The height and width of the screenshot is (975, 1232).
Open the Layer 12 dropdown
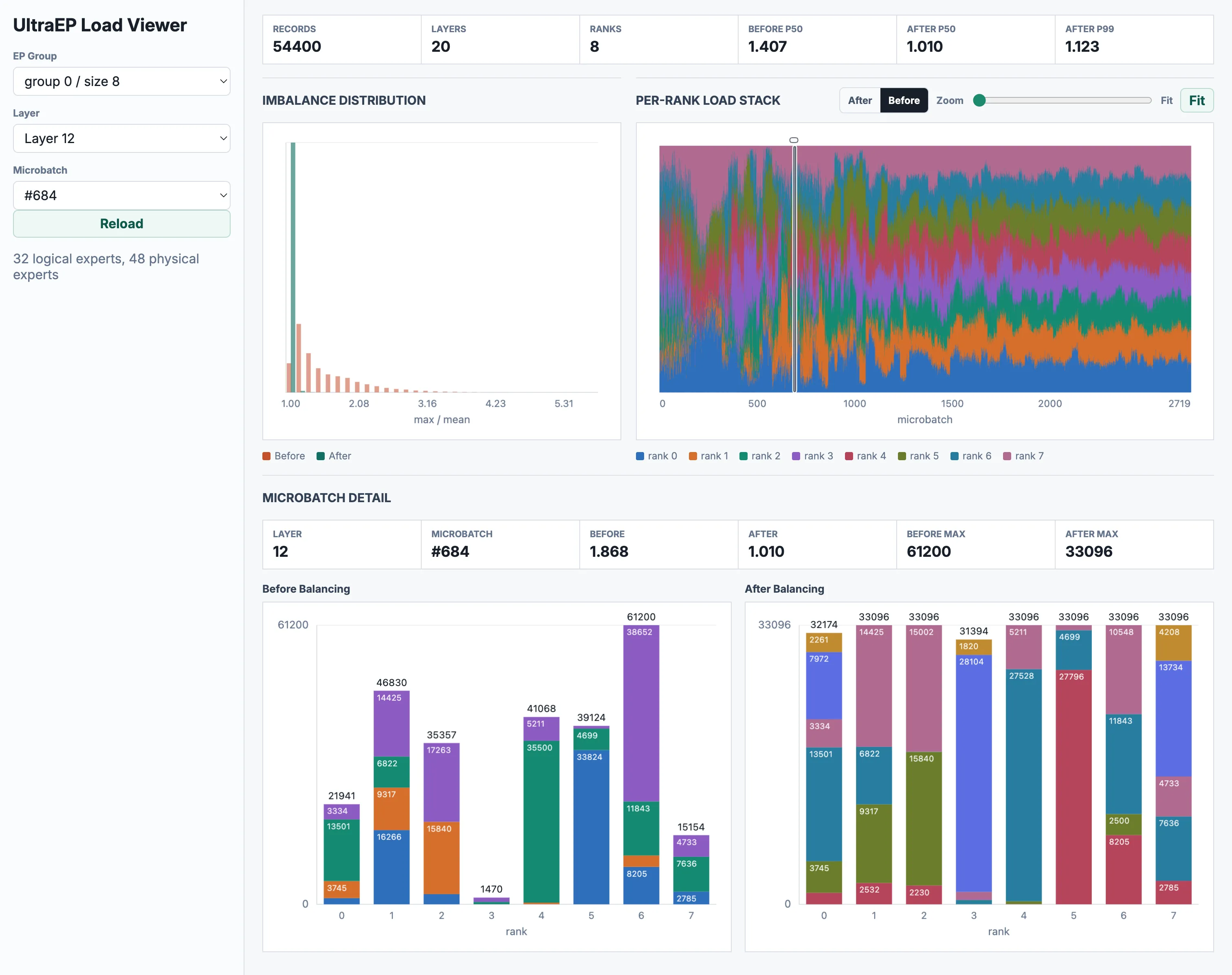pos(121,139)
